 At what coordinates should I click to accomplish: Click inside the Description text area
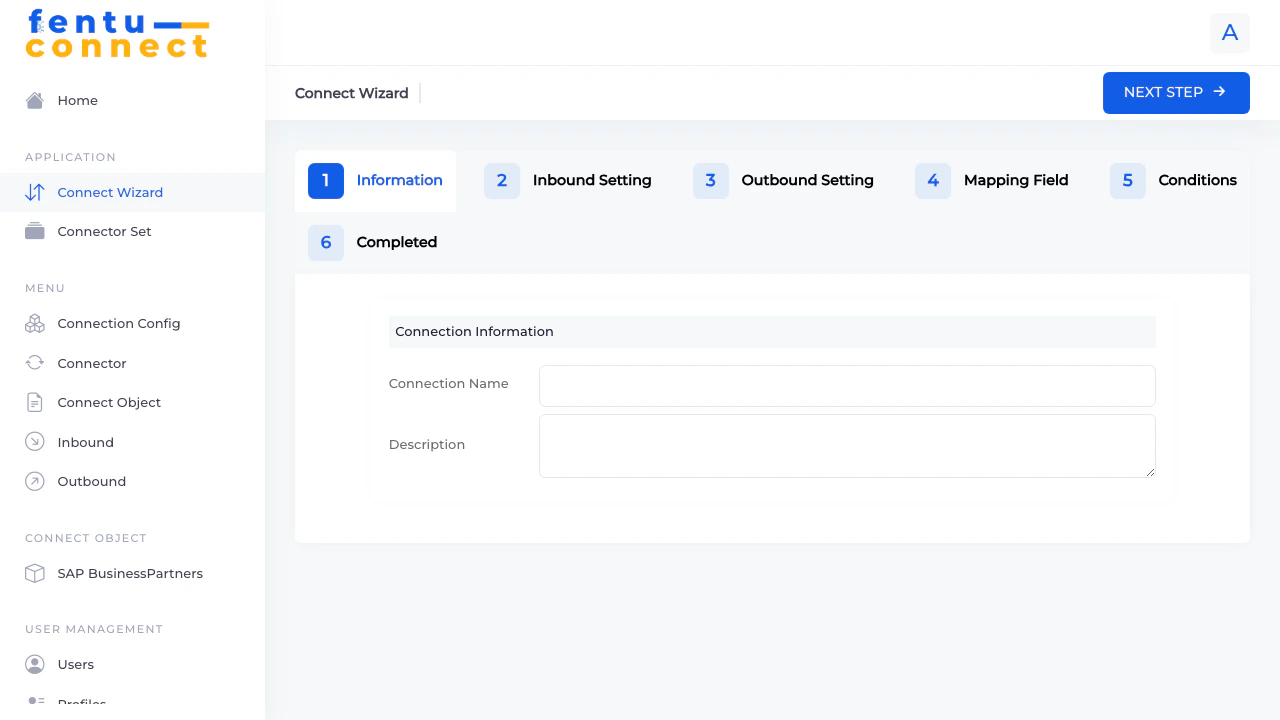point(846,445)
